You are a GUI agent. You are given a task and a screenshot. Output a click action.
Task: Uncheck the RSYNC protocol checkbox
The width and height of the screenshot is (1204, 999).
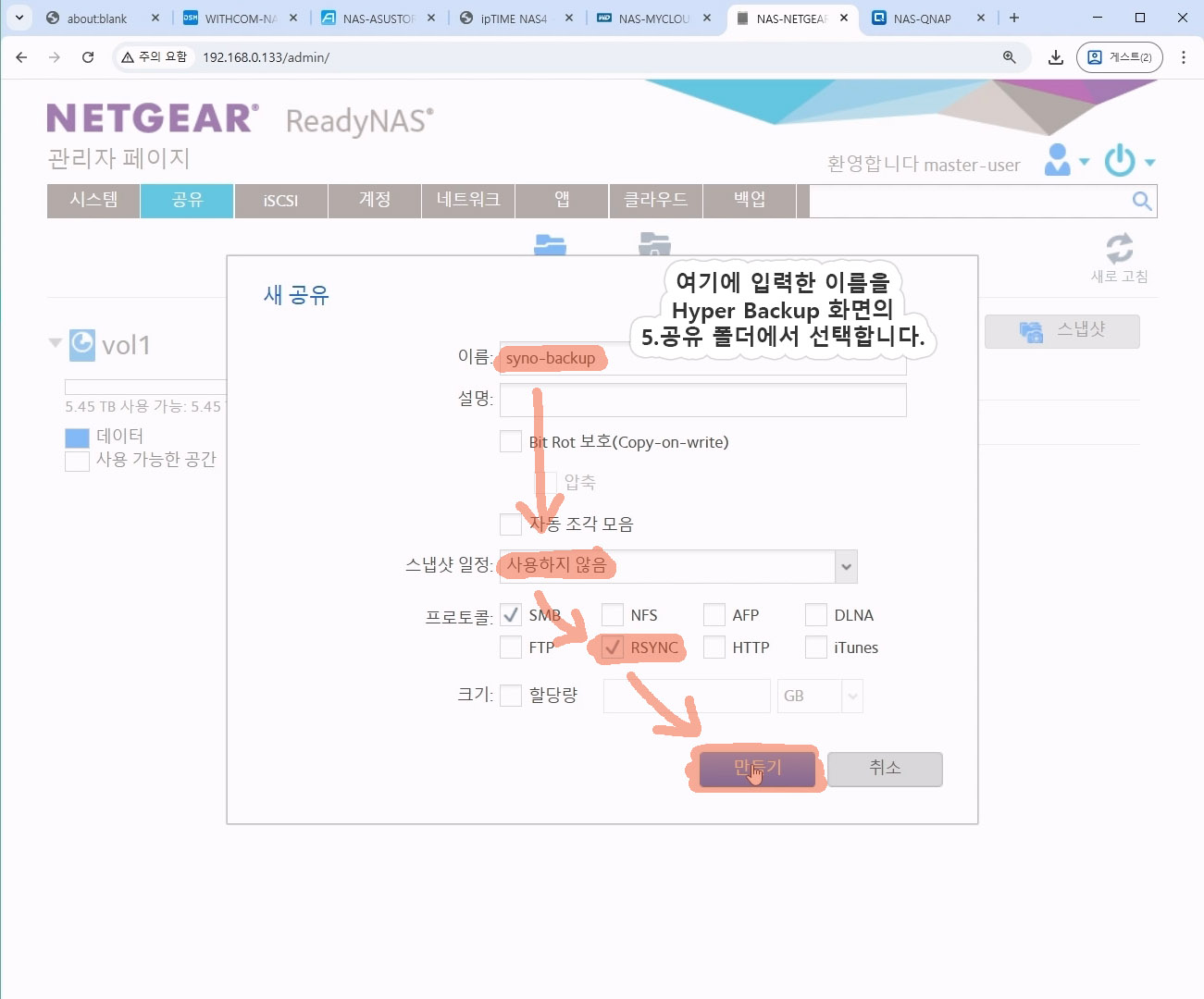click(x=613, y=647)
